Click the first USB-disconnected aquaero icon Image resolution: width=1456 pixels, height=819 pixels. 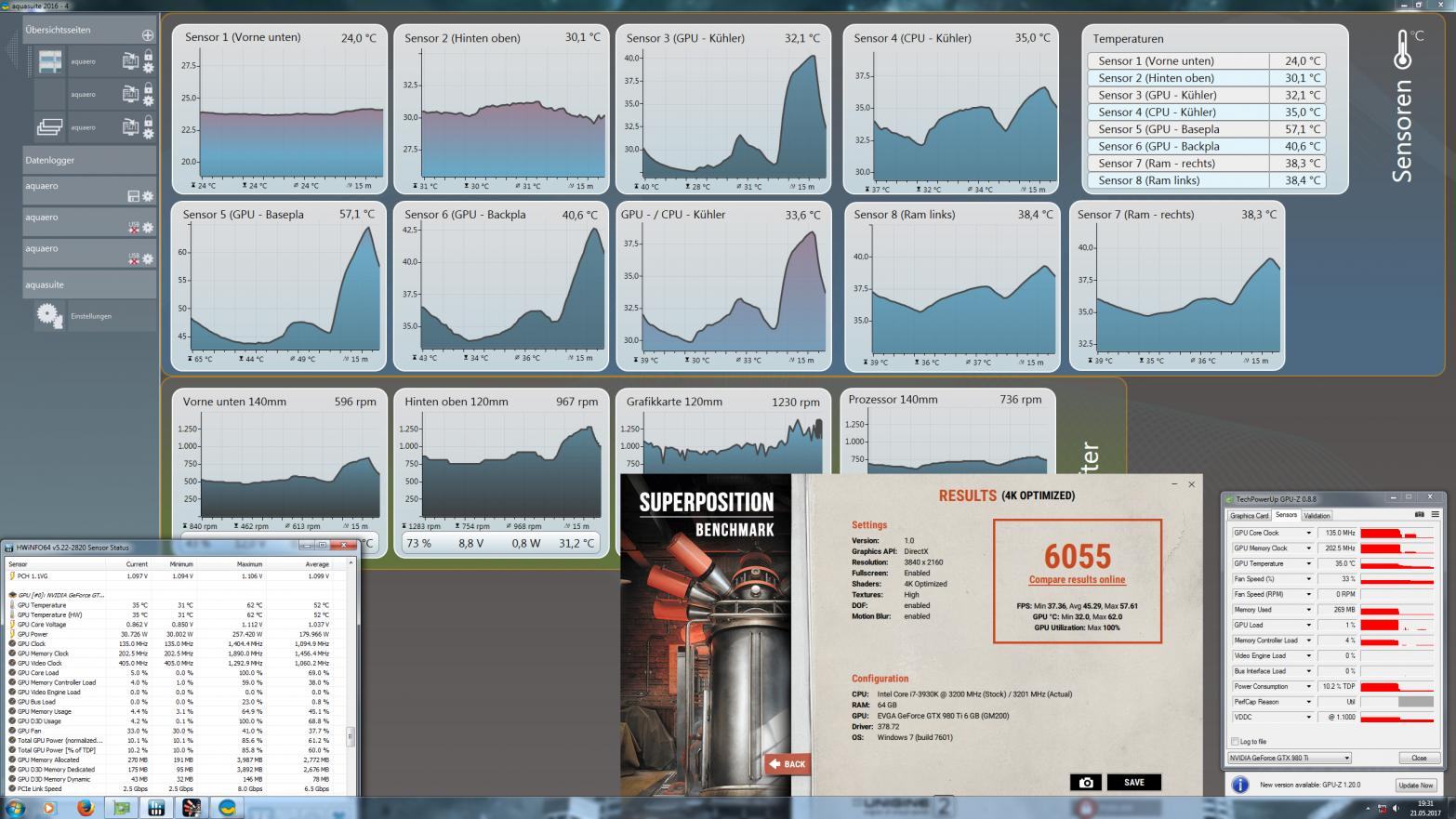coord(134,227)
